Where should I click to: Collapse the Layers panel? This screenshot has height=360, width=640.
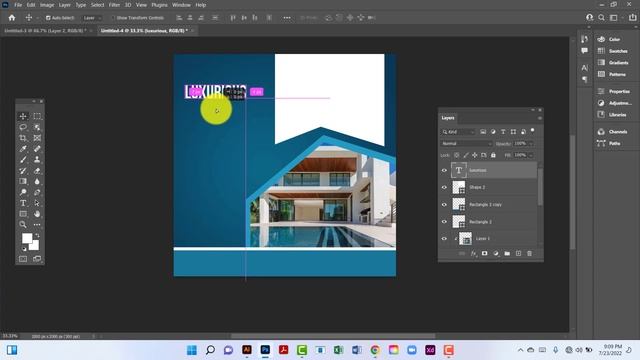pos(533,110)
